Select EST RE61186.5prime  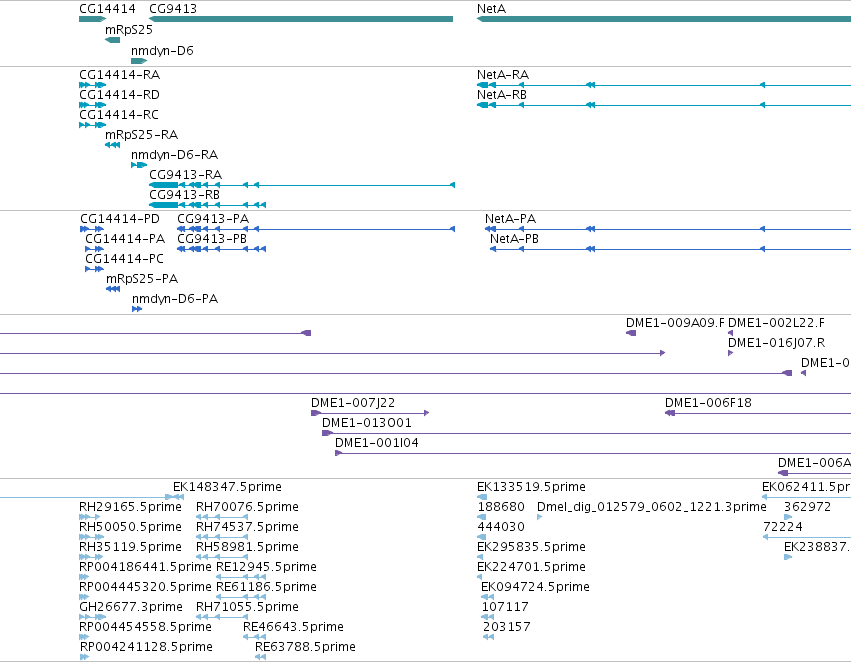point(266,587)
